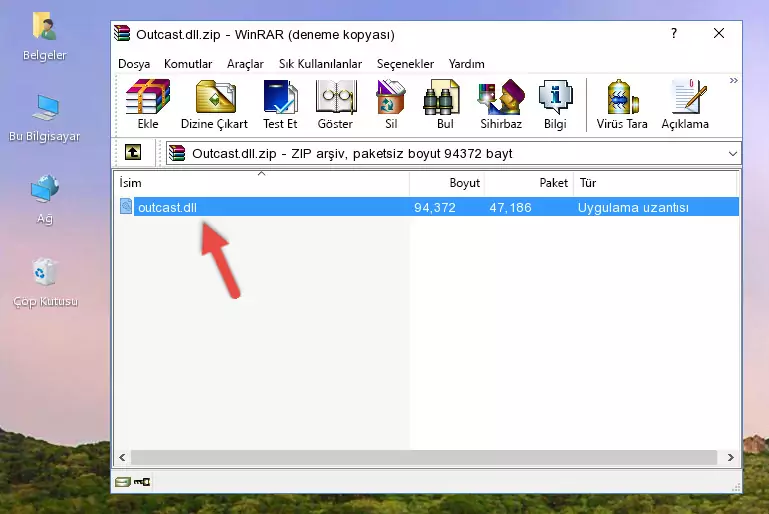The width and height of the screenshot is (769, 514).
Task: Expand the toolbar overflow chevron
Action: click(x=733, y=80)
